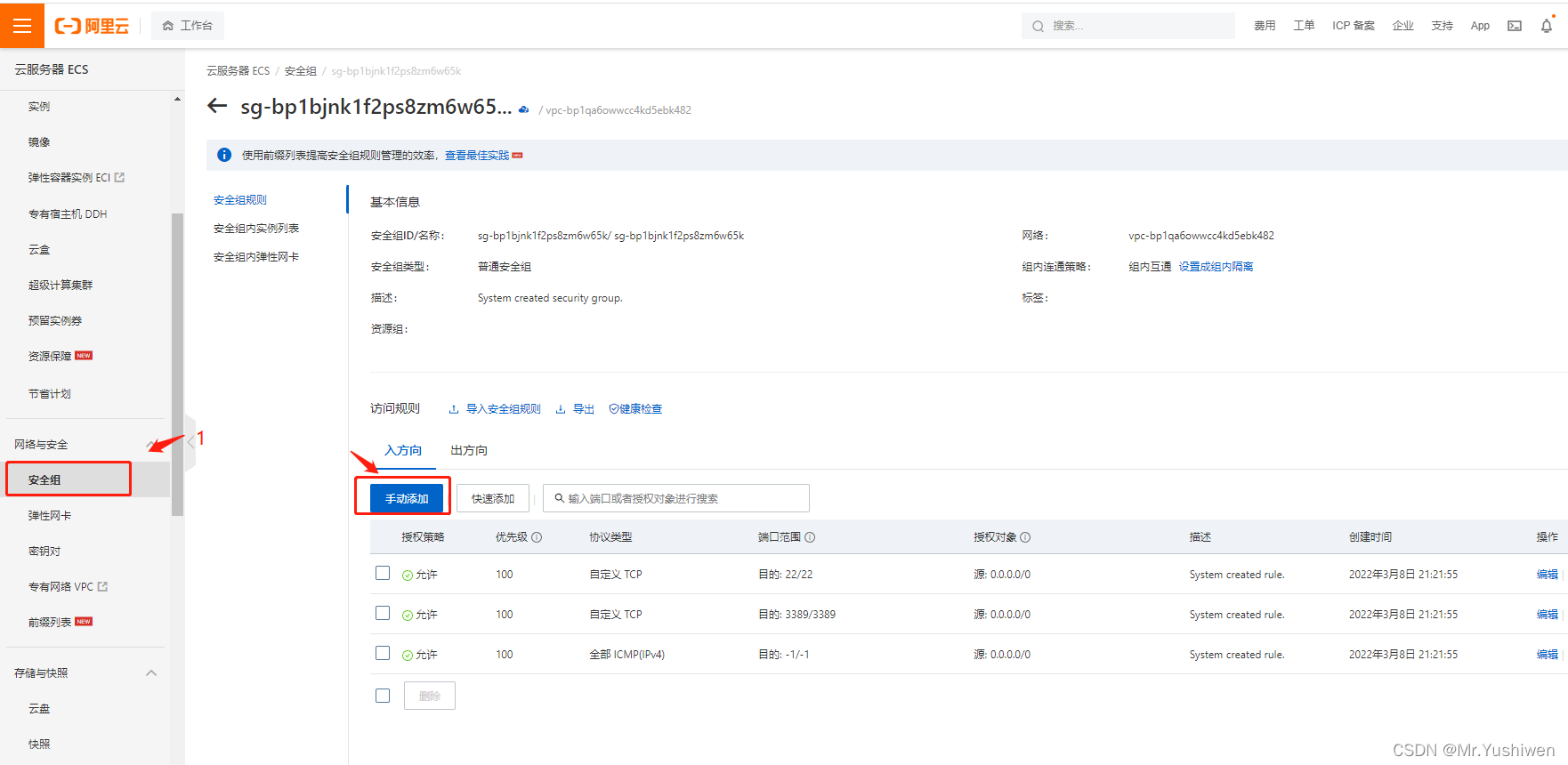The image size is (1568, 765).
Task: Open the Cloud Shell terminal icon
Action: 1515,26
